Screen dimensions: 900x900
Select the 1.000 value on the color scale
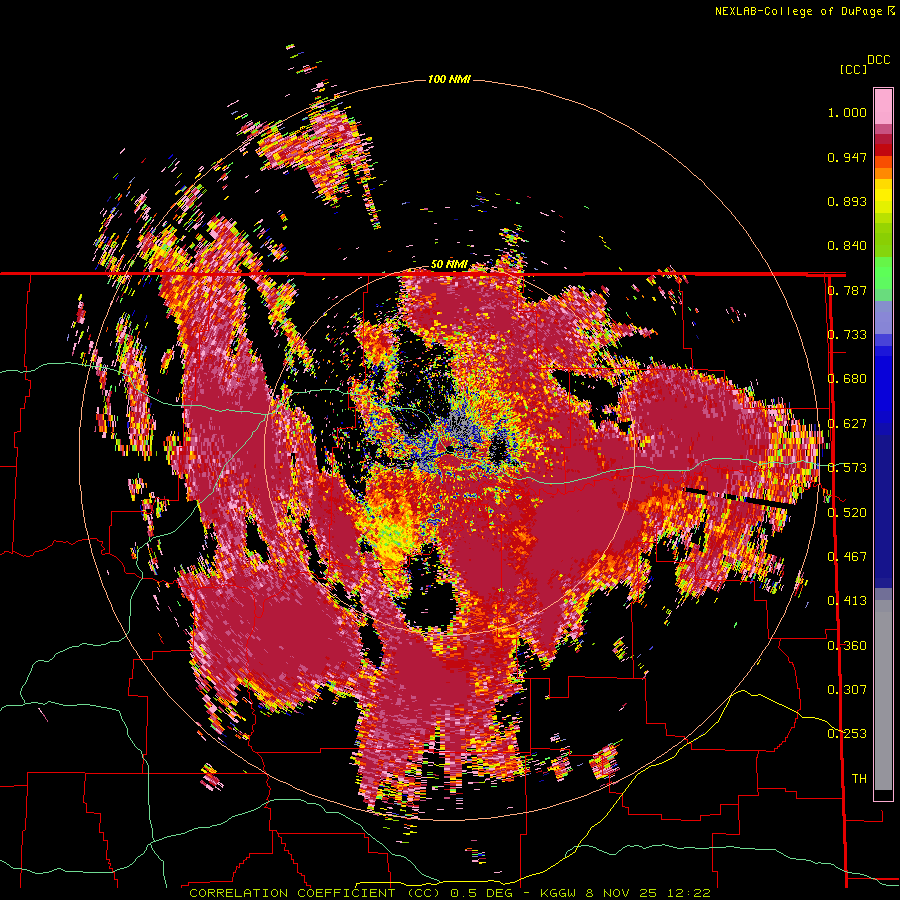click(847, 112)
